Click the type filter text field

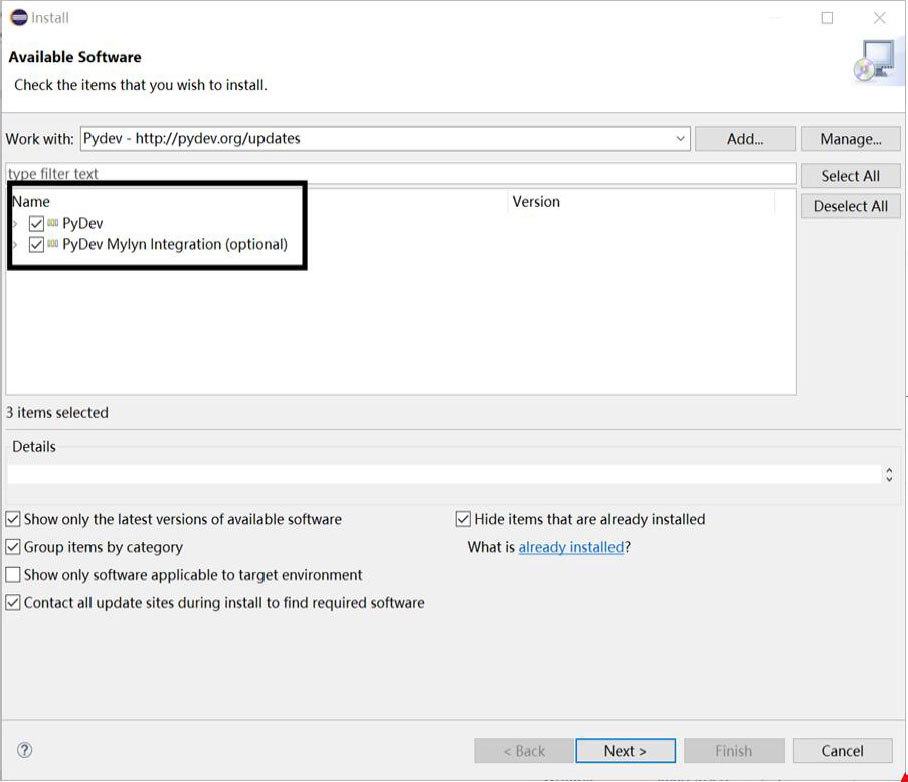click(401, 174)
